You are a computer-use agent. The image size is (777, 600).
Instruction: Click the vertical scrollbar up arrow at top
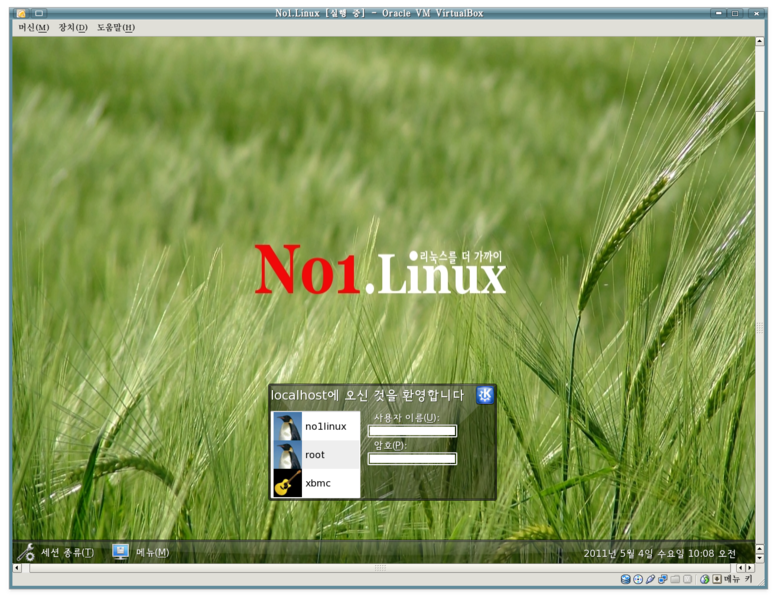[x=760, y=42]
